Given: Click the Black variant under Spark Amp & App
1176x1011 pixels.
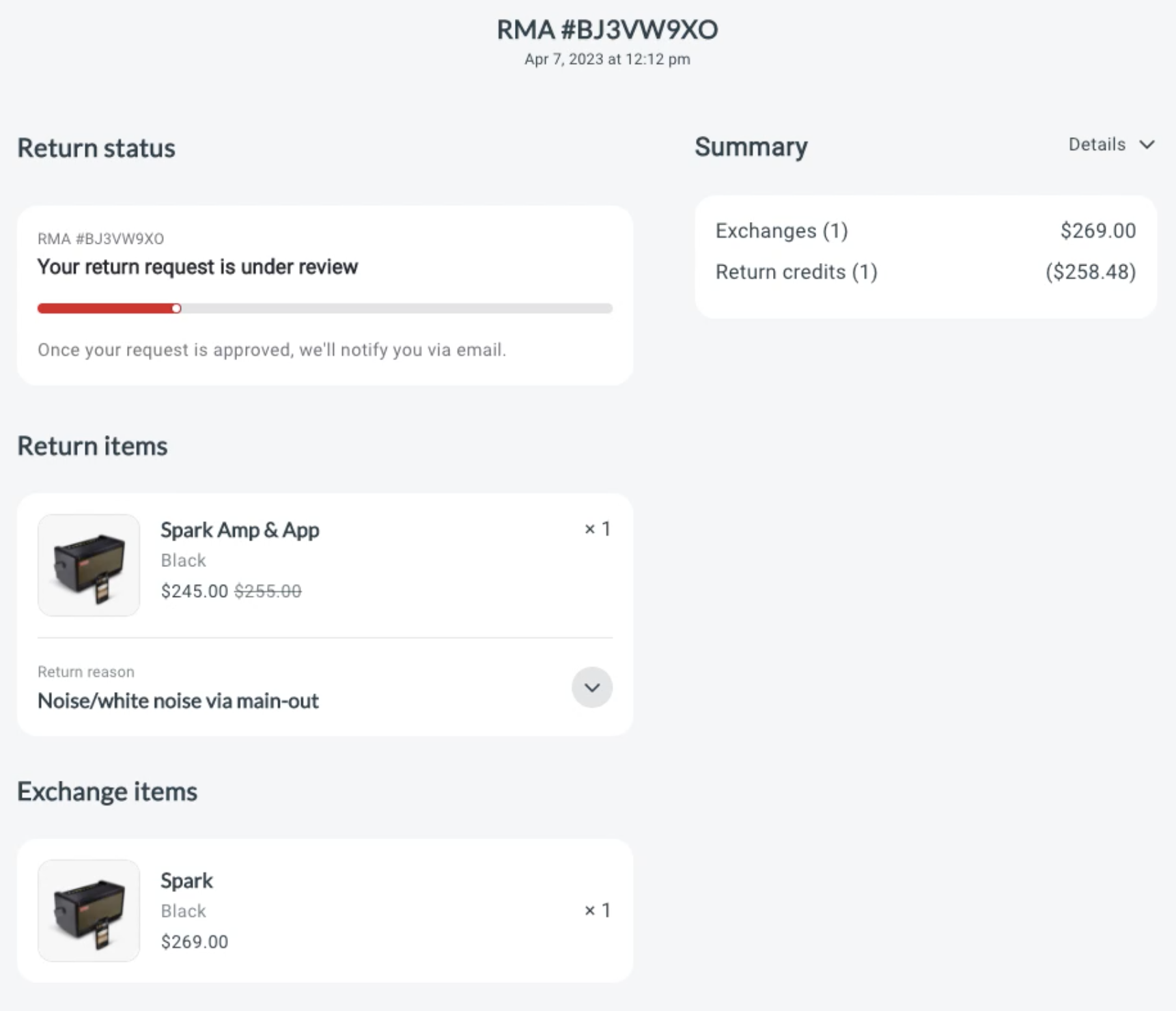Looking at the screenshot, I should [x=183, y=560].
